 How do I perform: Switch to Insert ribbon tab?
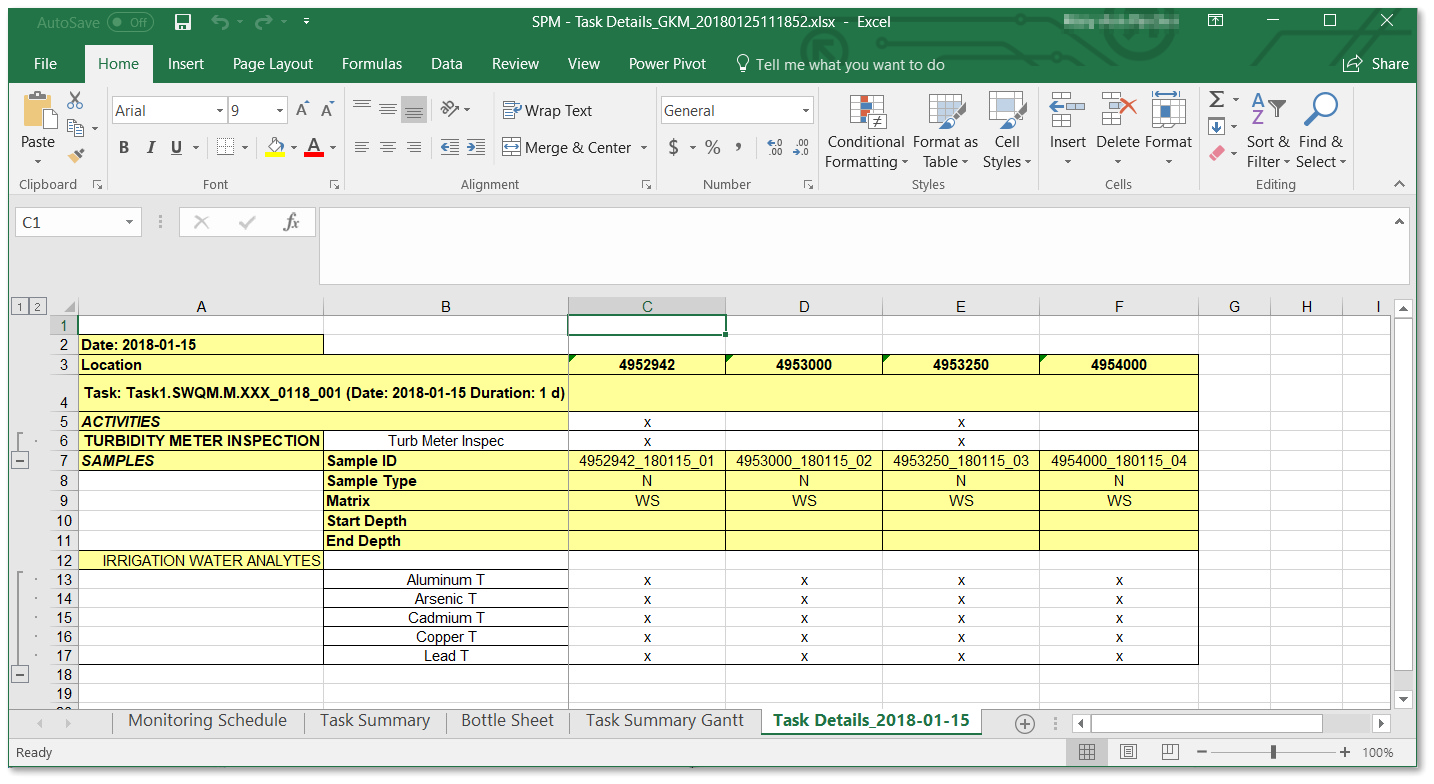(186, 64)
